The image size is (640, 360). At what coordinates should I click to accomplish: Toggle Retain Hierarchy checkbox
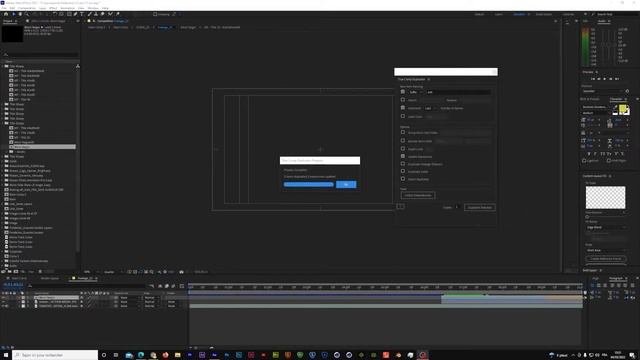coord(403,179)
